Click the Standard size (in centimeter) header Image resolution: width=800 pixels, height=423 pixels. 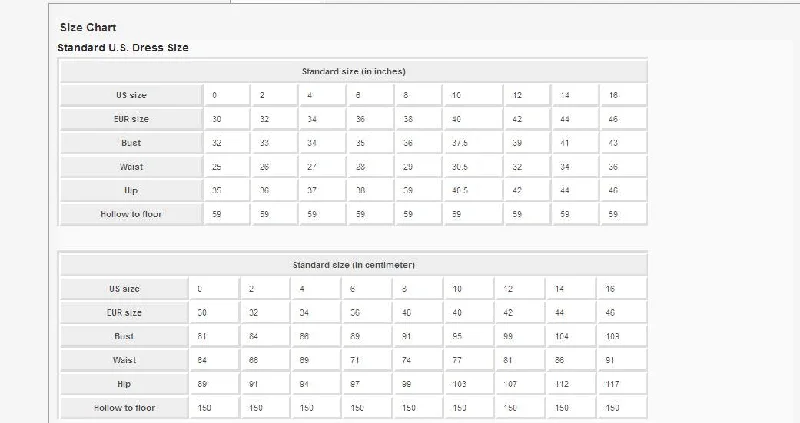pyautogui.click(x=354, y=265)
